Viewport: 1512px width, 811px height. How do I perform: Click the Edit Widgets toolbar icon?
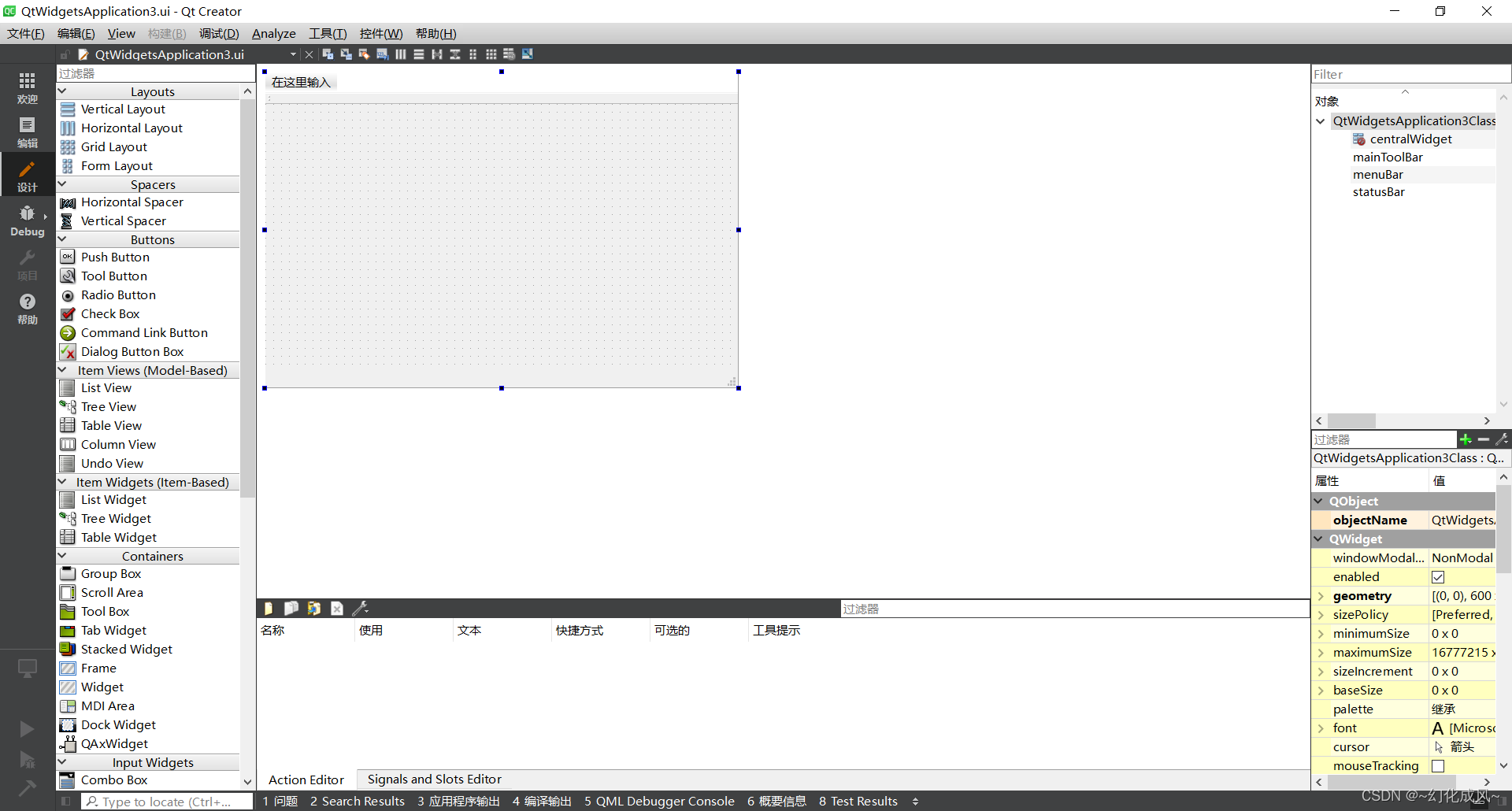[328, 54]
